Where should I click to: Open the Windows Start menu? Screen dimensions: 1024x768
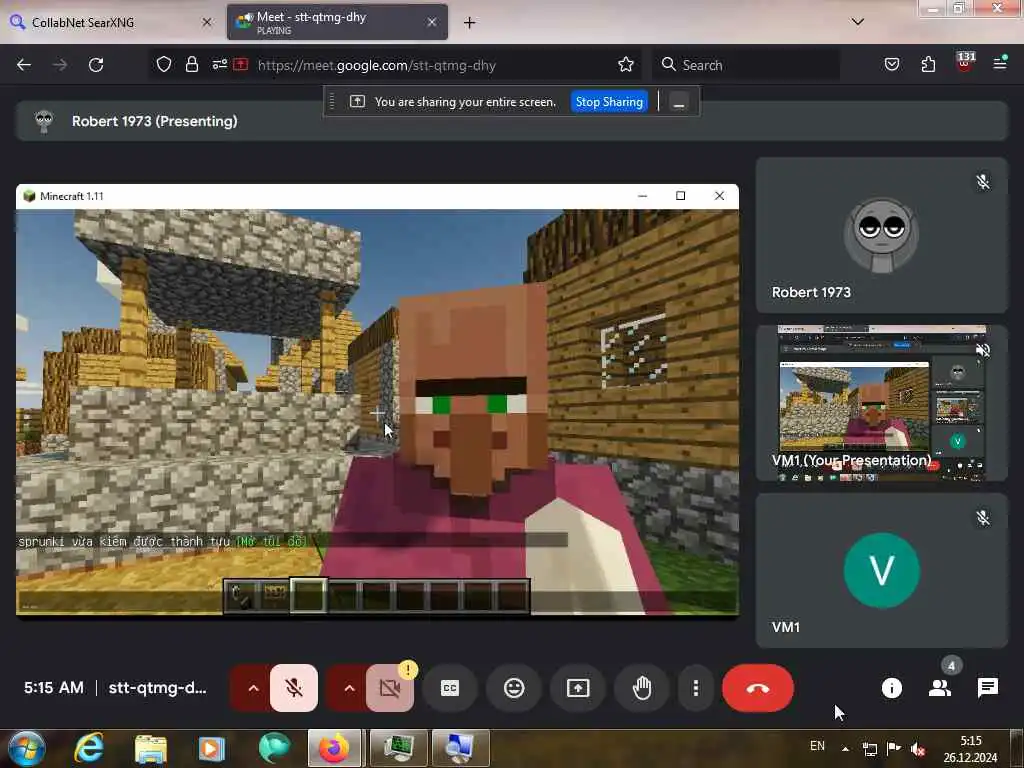click(25, 748)
